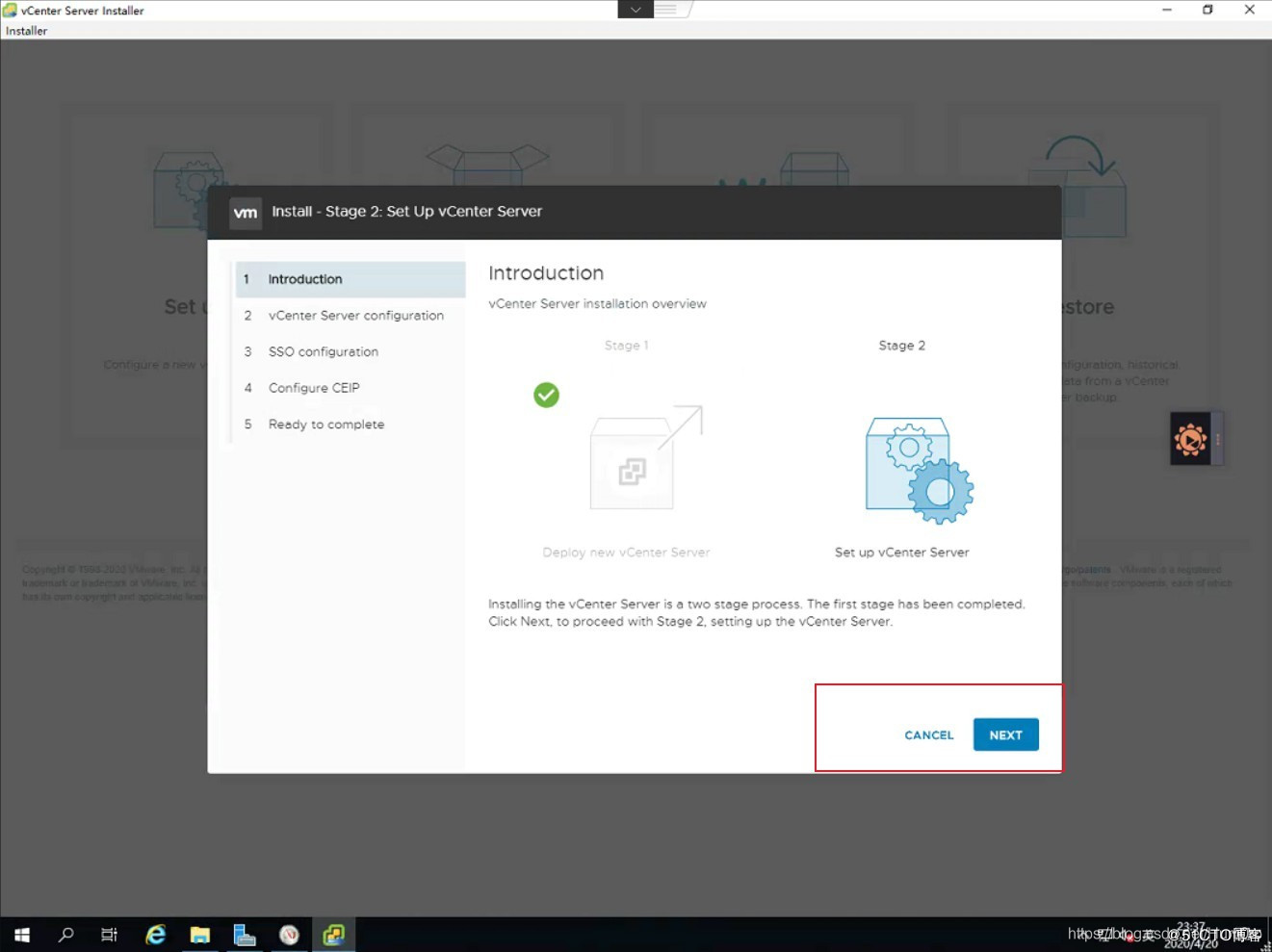The height and width of the screenshot is (952, 1272).
Task: Click the green Stage 1 completed checkmark
Action: pos(546,395)
